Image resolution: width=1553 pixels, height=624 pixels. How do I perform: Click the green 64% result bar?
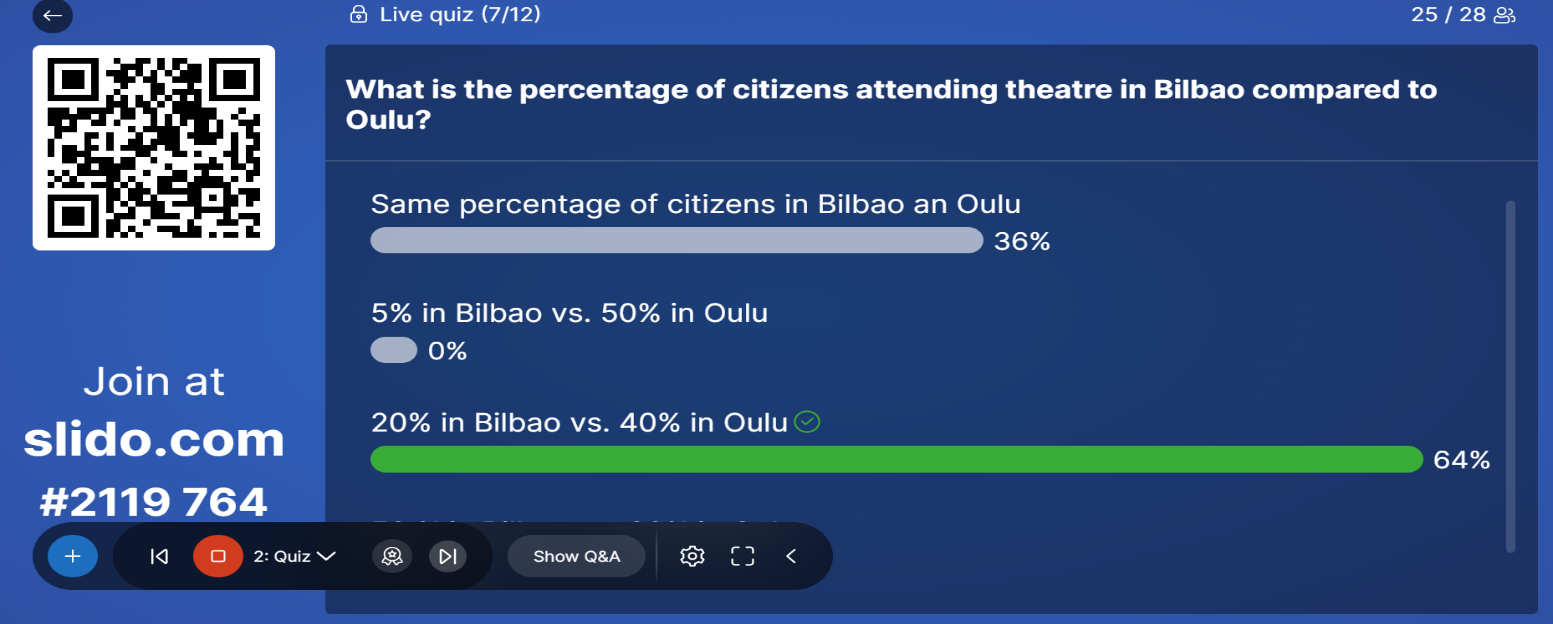[x=896, y=459]
